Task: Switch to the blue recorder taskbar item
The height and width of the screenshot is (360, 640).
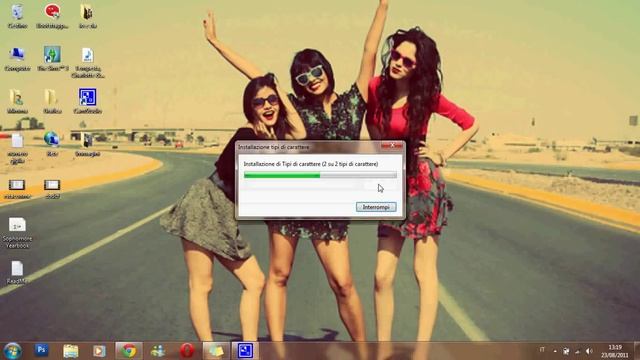Action: click(x=245, y=351)
